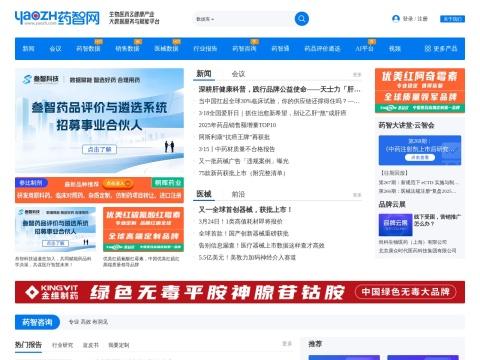Click into the search input field
This screenshot has height=360, width=480.
click(x=255, y=19)
